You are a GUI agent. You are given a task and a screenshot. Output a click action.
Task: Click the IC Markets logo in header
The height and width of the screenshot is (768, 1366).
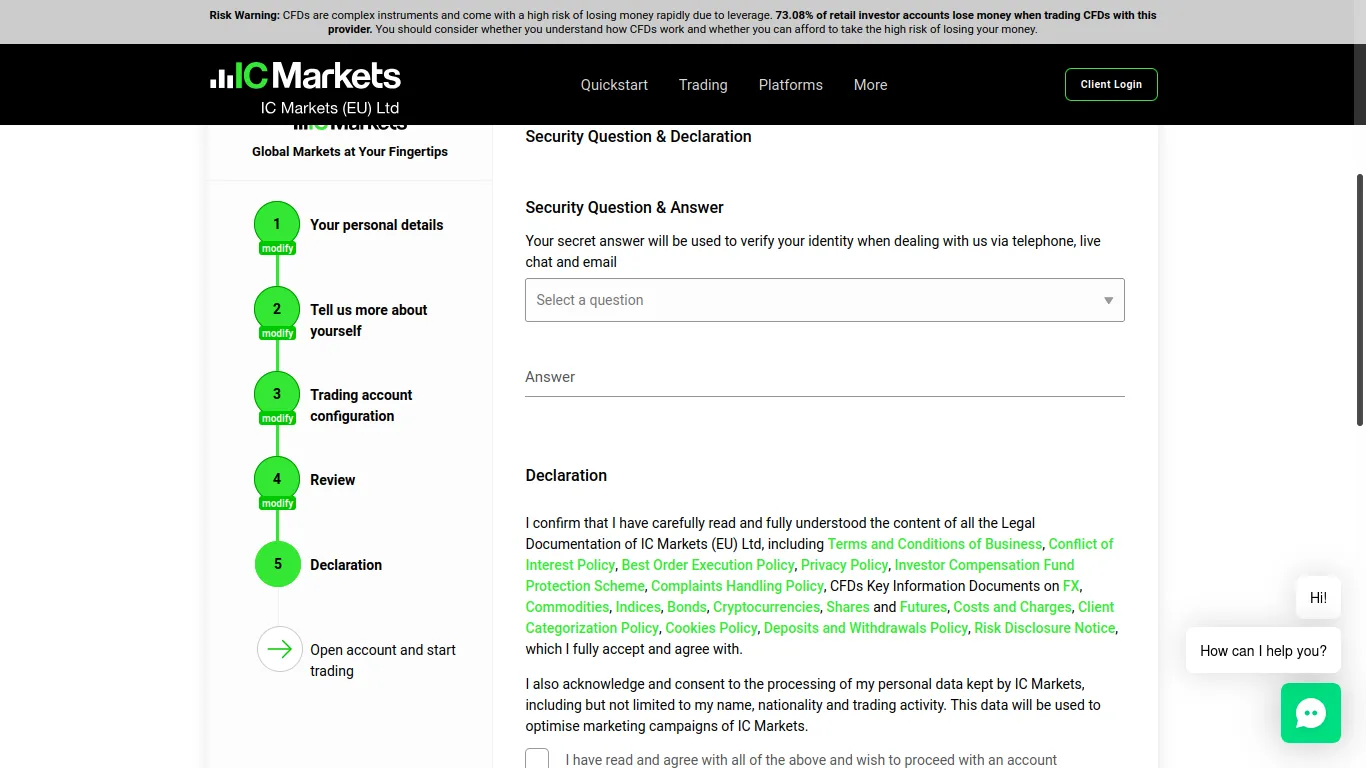[305, 76]
